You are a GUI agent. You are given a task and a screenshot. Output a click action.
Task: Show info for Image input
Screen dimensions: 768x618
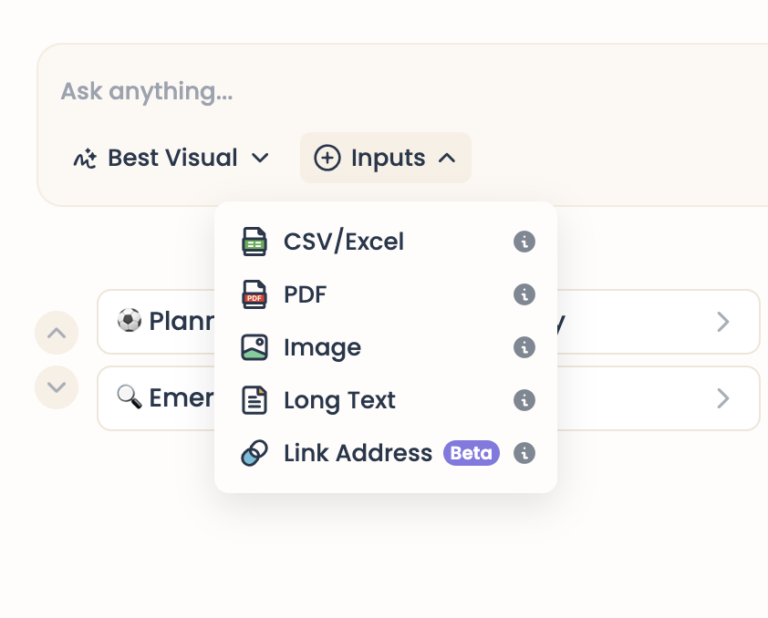click(524, 348)
